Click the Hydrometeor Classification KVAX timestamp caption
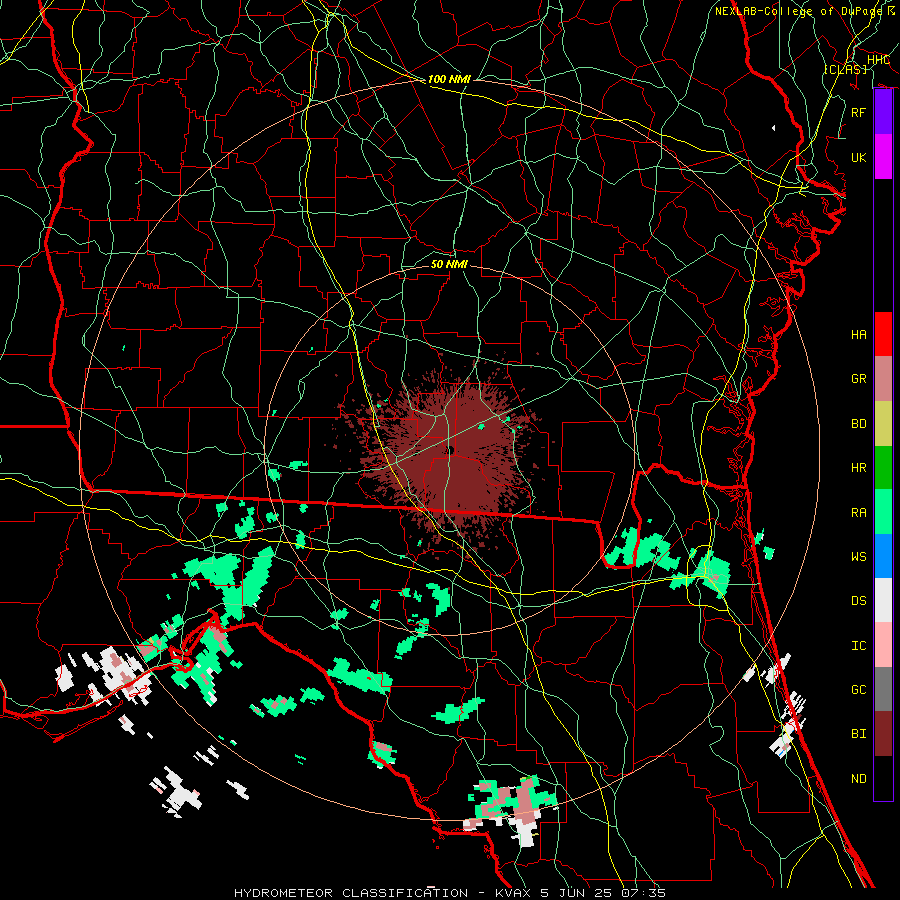Viewport: 900px width, 900px height. point(450,893)
